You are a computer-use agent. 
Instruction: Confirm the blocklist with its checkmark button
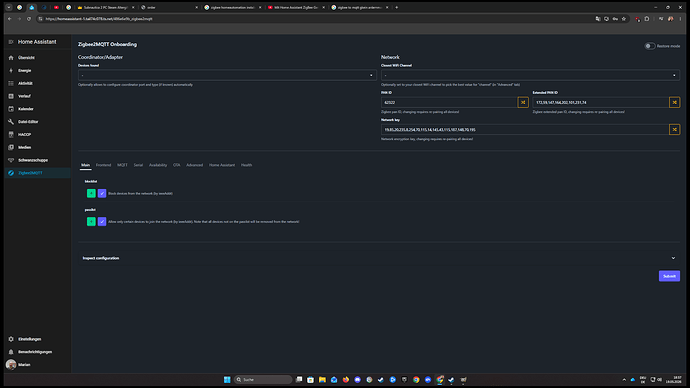[x=102, y=193]
